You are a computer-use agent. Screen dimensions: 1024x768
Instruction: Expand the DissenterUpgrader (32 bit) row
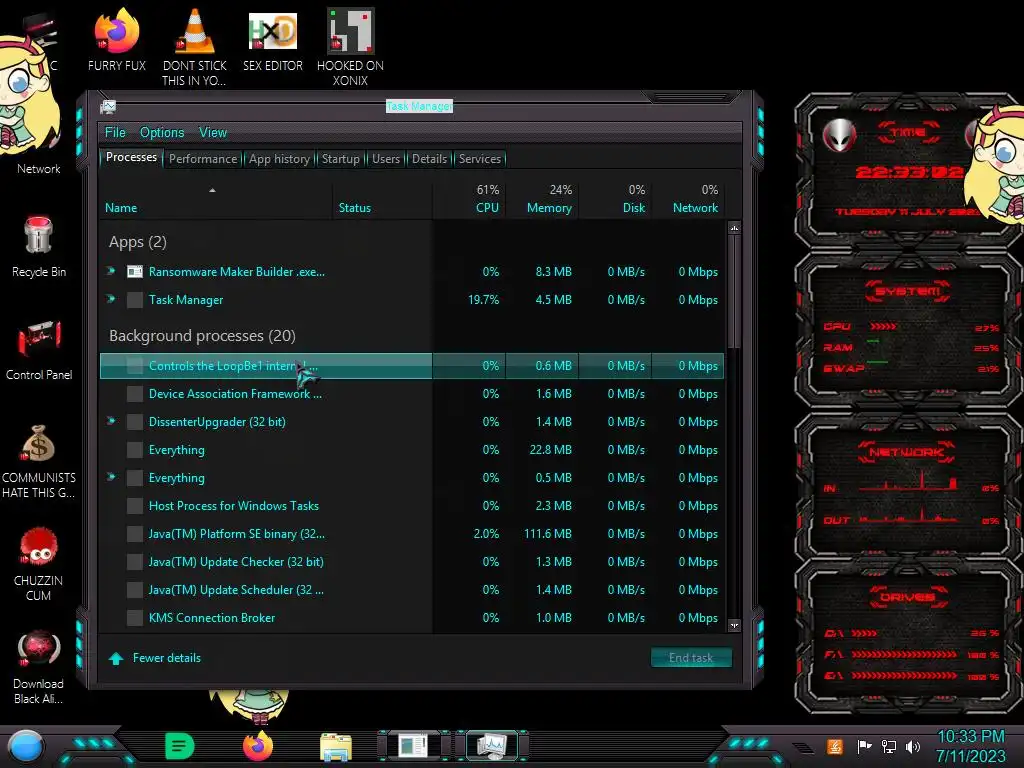coord(111,421)
